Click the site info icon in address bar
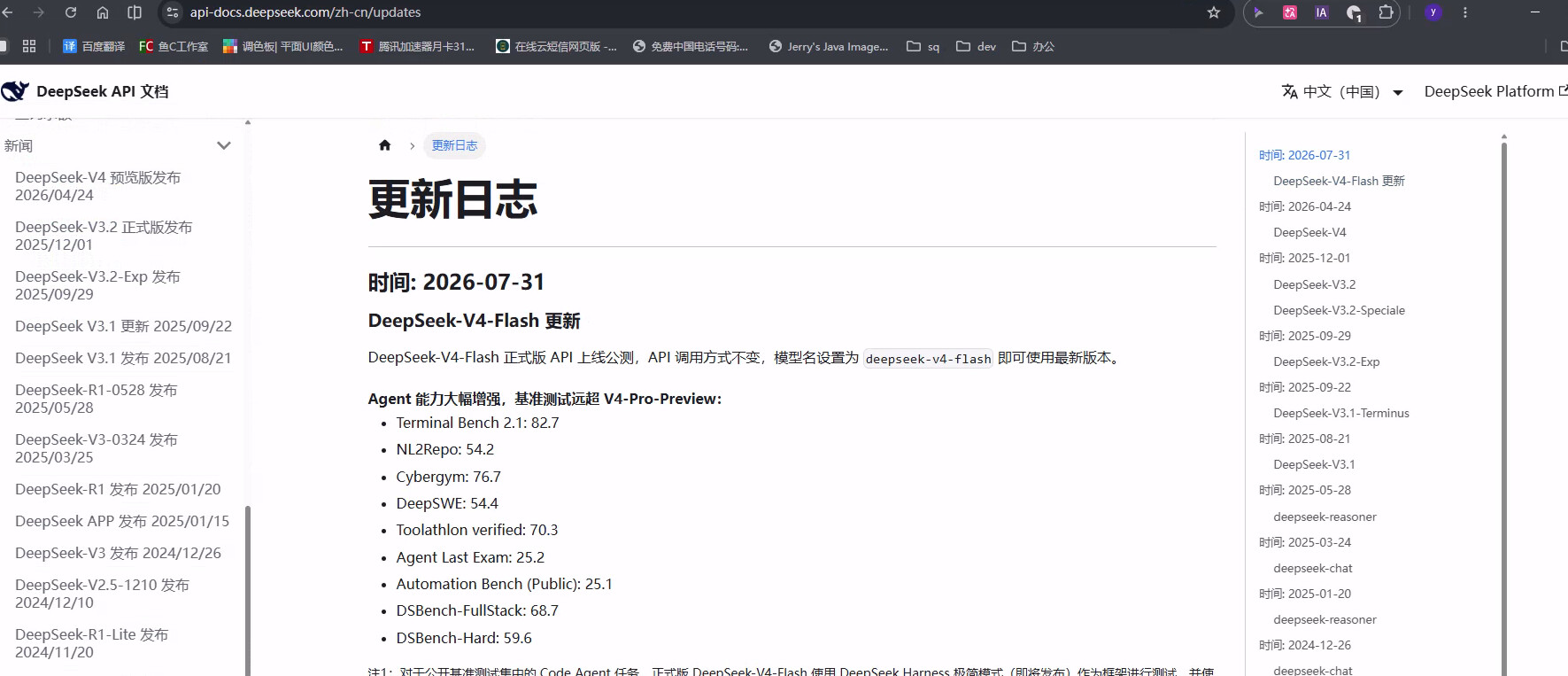 point(173,12)
